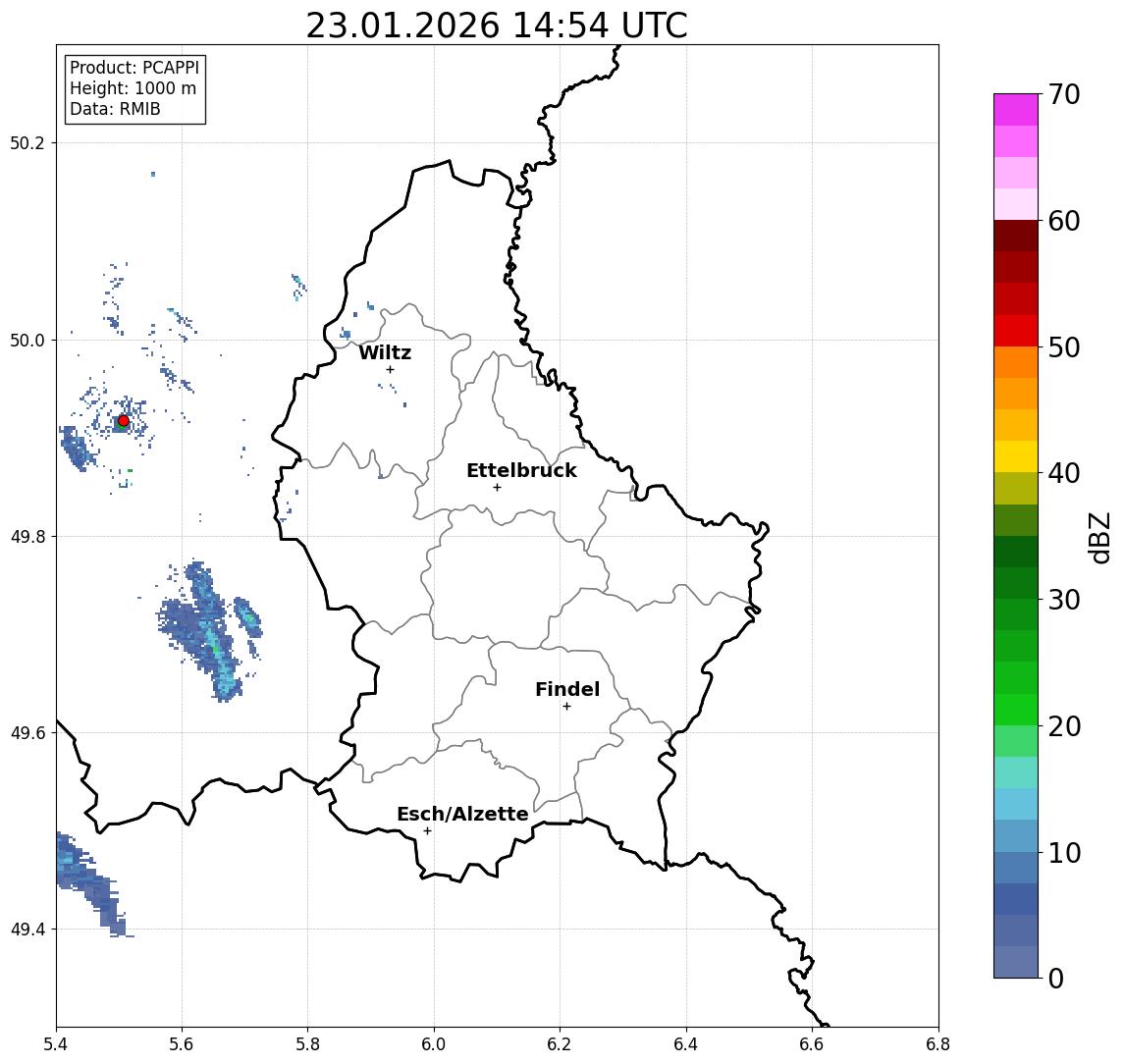
Task: Click the red radar location dot
Action: click(124, 421)
